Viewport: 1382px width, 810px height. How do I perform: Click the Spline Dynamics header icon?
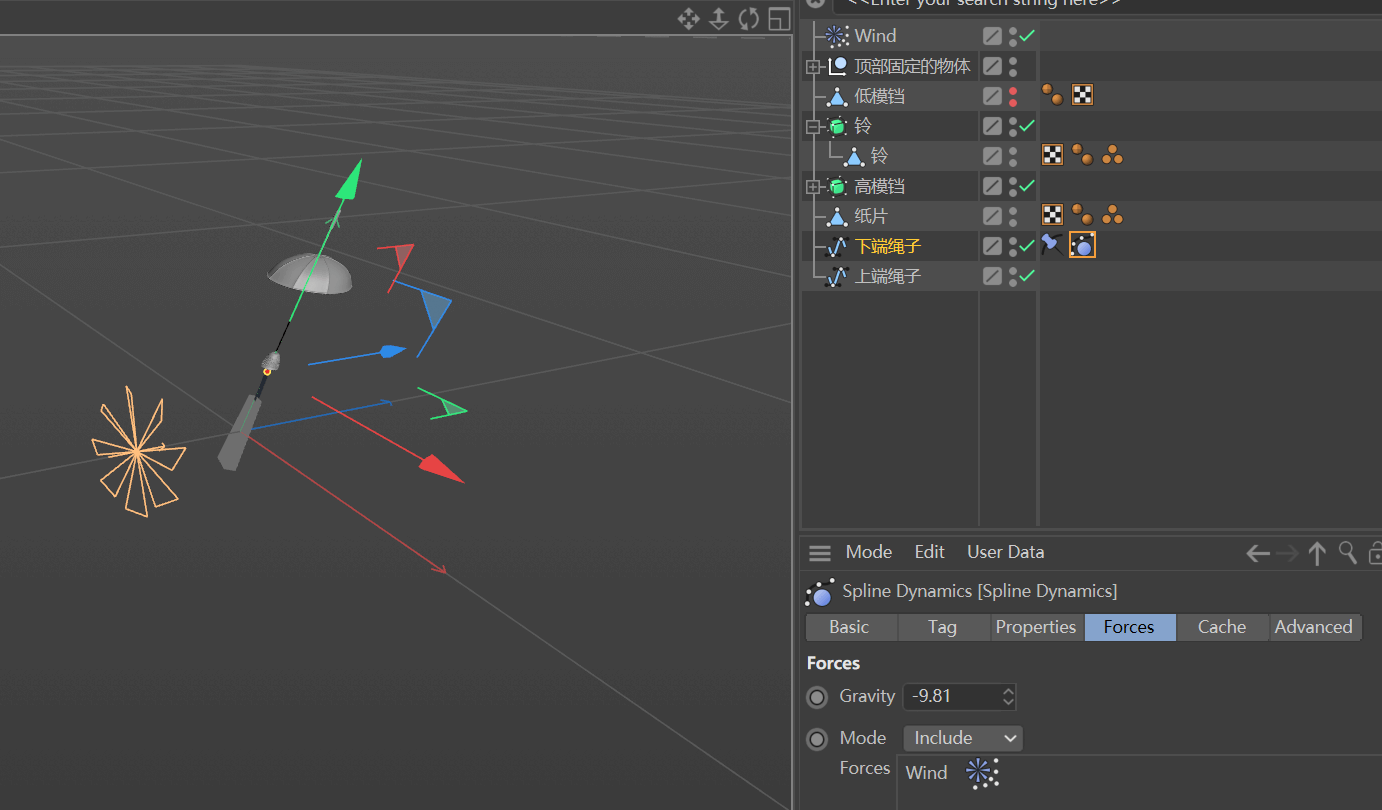point(820,592)
